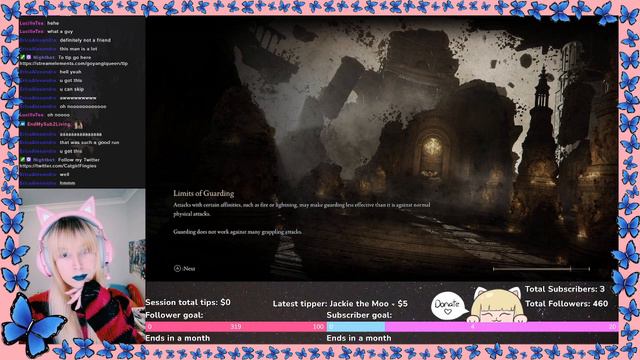Click 'Ends in a month' under follower goal
Viewport: 640px width, 360px height.
coord(178,338)
